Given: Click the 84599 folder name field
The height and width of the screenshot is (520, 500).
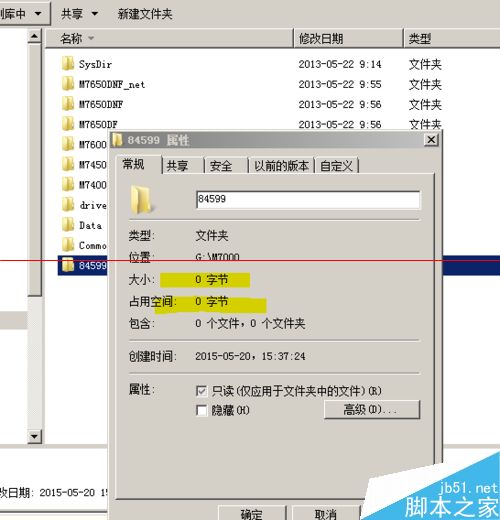Looking at the screenshot, I should [308, 199].
